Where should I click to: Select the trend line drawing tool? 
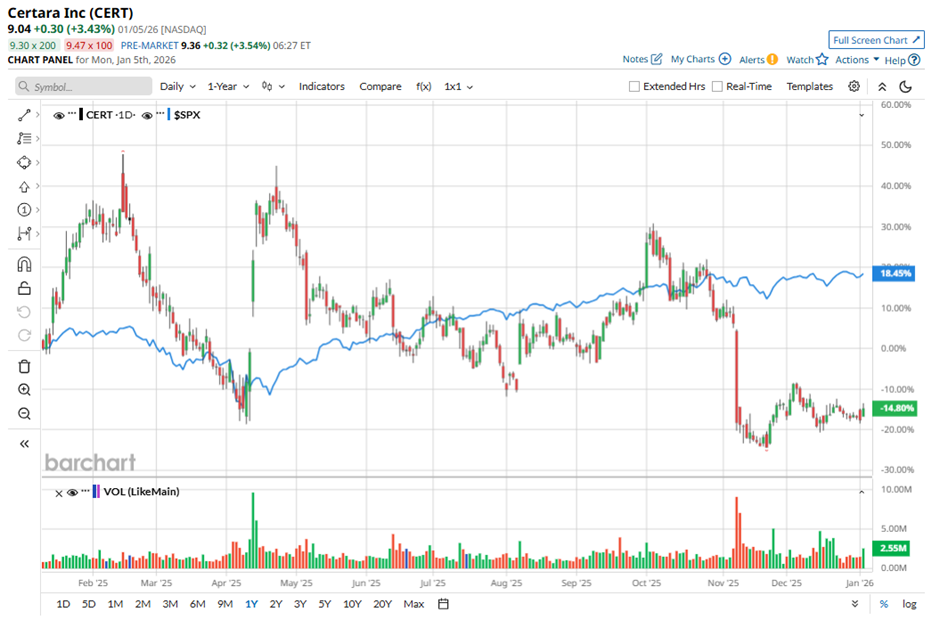click(x=24, y=115)
